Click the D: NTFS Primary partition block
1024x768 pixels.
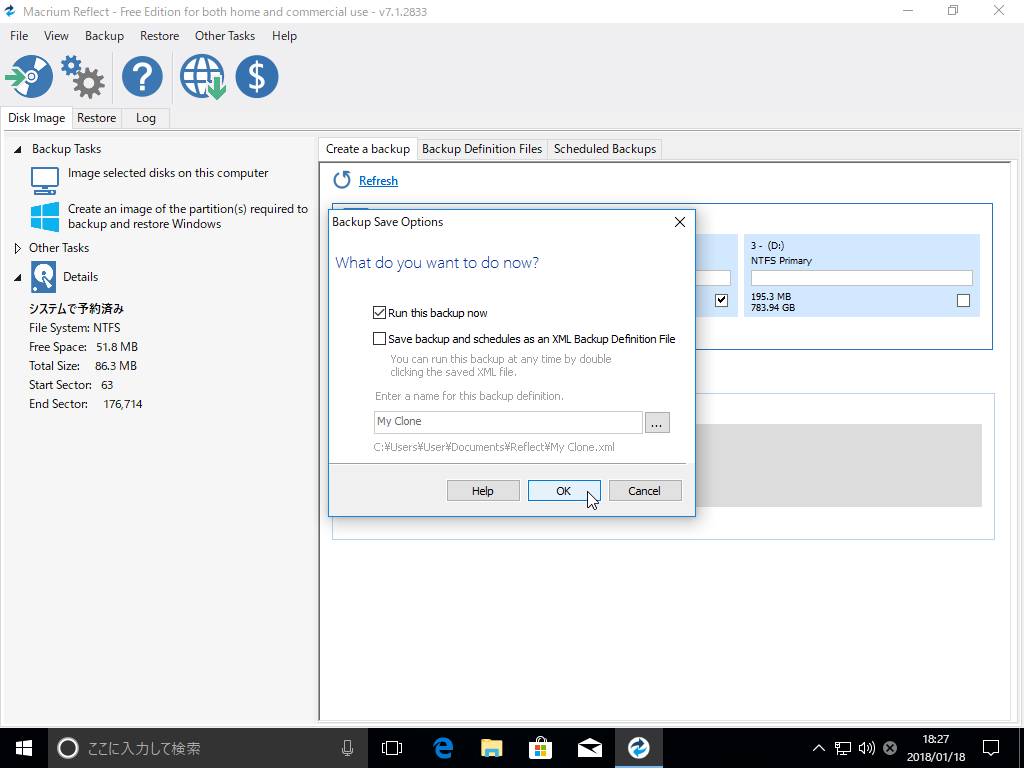click(x=862, y=276)
